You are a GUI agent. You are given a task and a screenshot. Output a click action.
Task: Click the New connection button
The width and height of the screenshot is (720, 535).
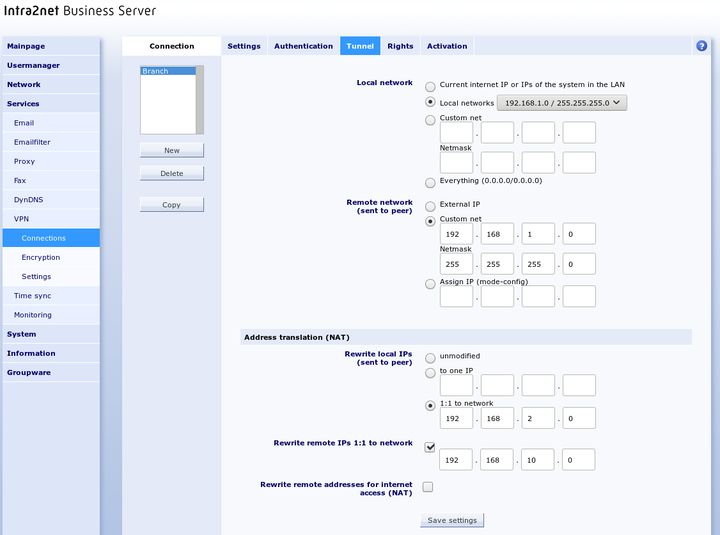pyautogui.click(x=172, y=150)
